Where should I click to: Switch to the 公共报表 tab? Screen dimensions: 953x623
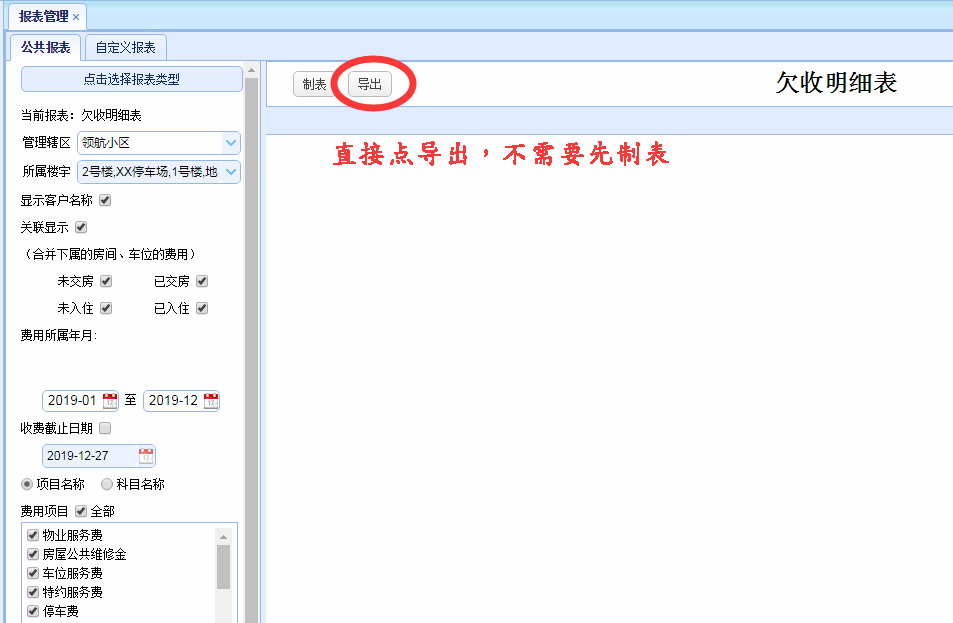[x=46, y=47]
